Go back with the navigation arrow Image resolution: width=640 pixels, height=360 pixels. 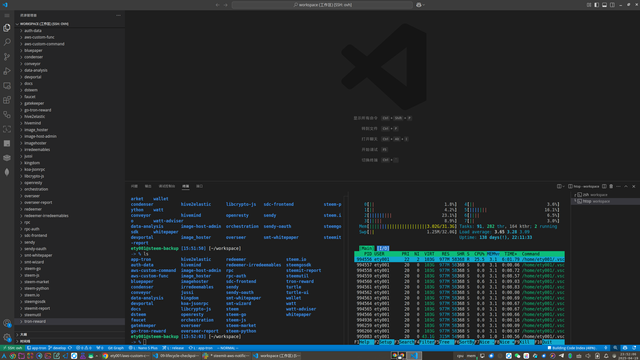pyautogui.click(x=218, y=5)
